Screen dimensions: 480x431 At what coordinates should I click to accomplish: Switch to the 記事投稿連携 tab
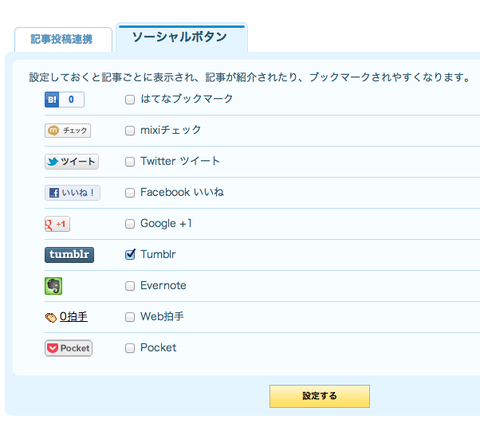(63, 39)
